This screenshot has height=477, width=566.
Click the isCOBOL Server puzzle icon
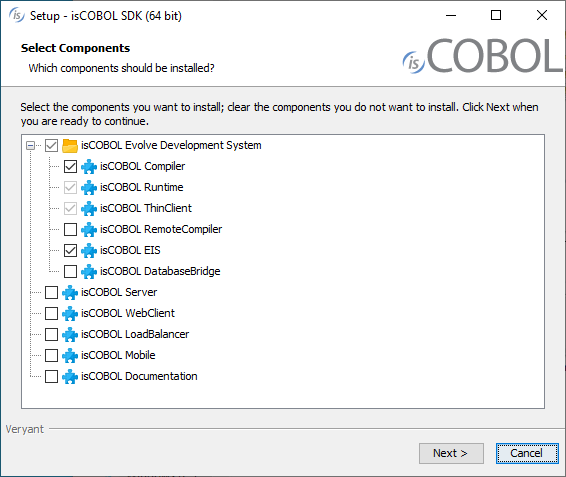70,292
